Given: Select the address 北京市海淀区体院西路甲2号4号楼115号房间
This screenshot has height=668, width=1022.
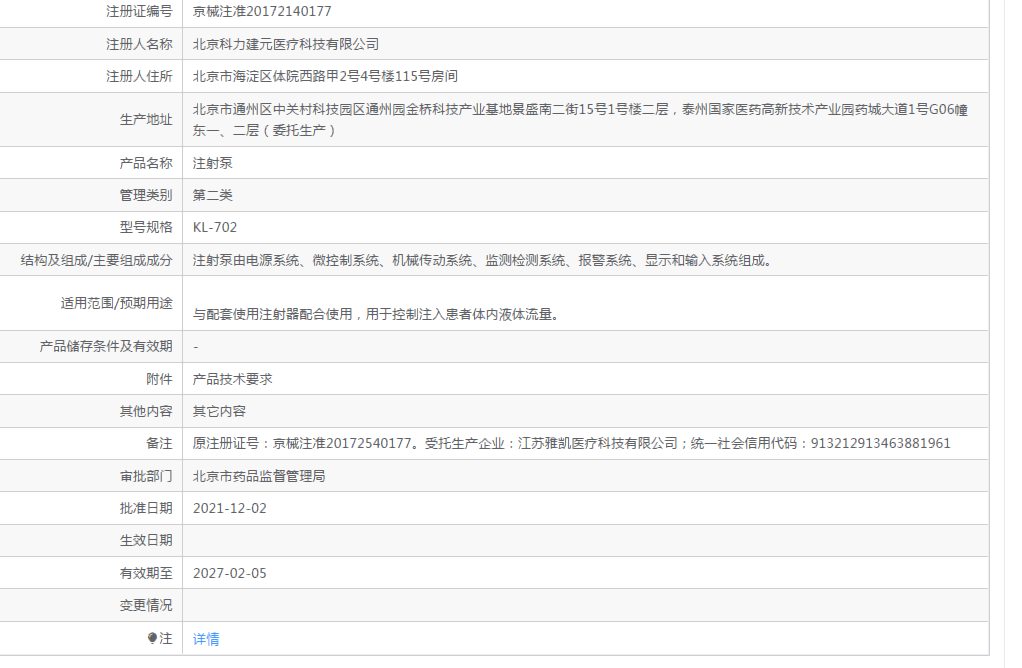Looking at the screenshot, I should pos(325,76).
